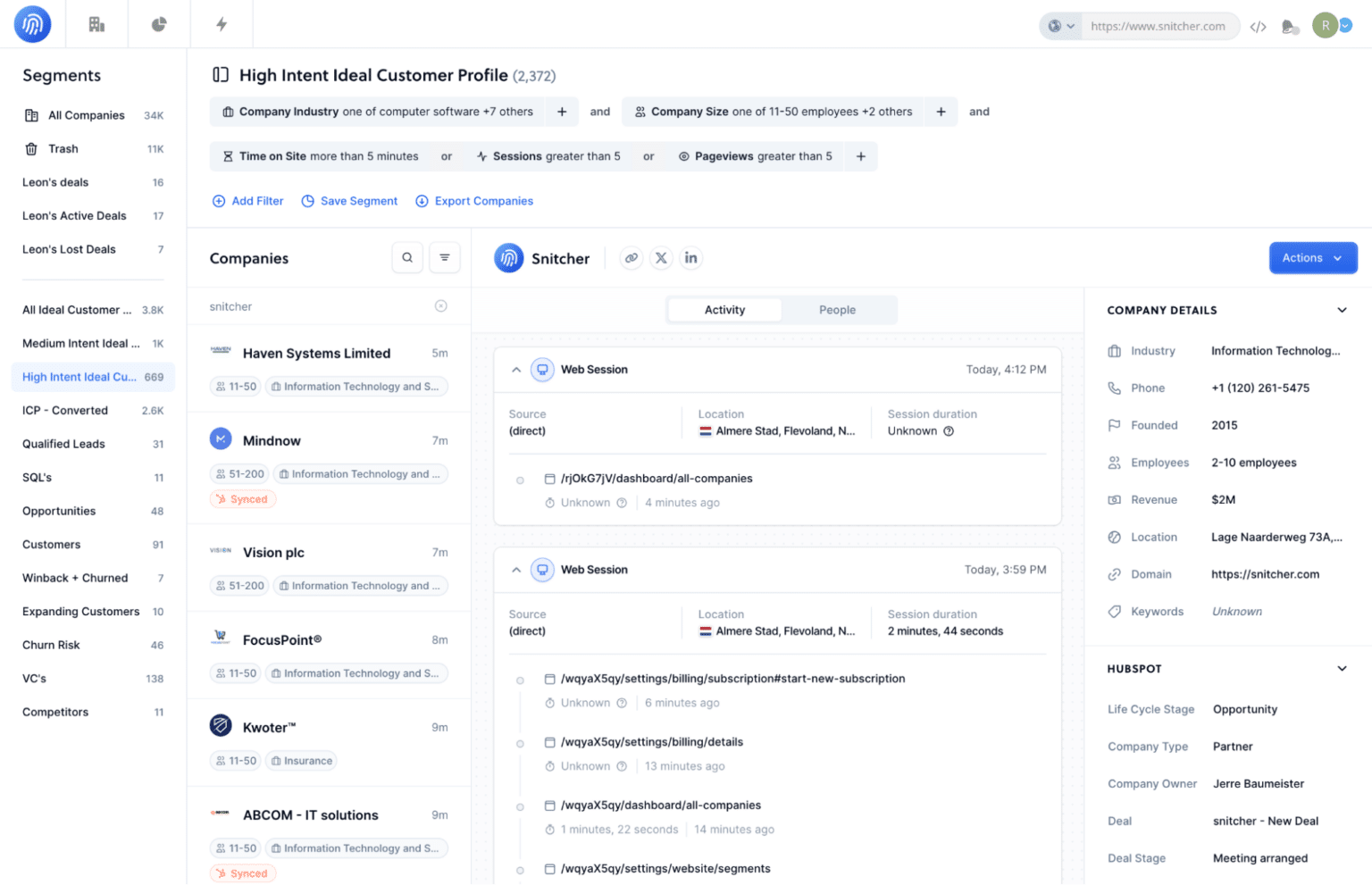Collapse the HubSpot section
Viewport: 1372px width, 885px height.
click(1342, 669)
